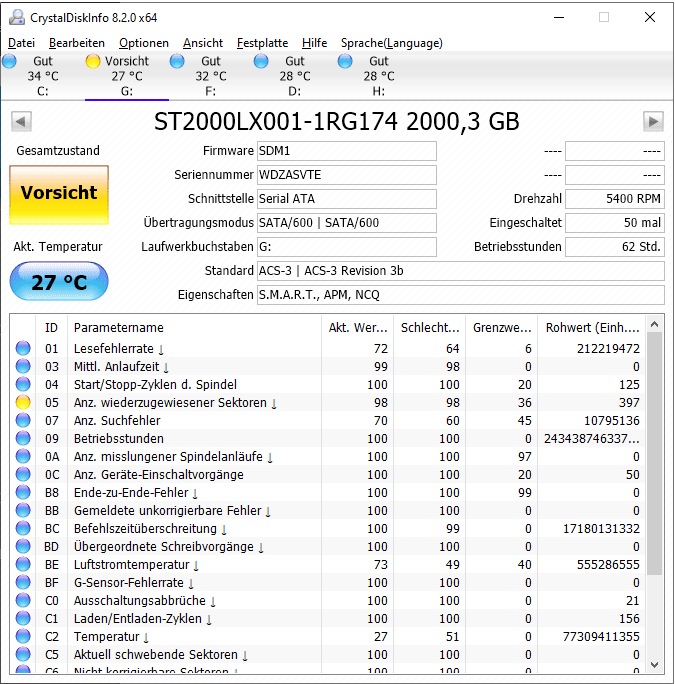Viewport: 675px width, 684px height.
Task: Click yellow warning orb for ID 05
Action: click(23, 402)
